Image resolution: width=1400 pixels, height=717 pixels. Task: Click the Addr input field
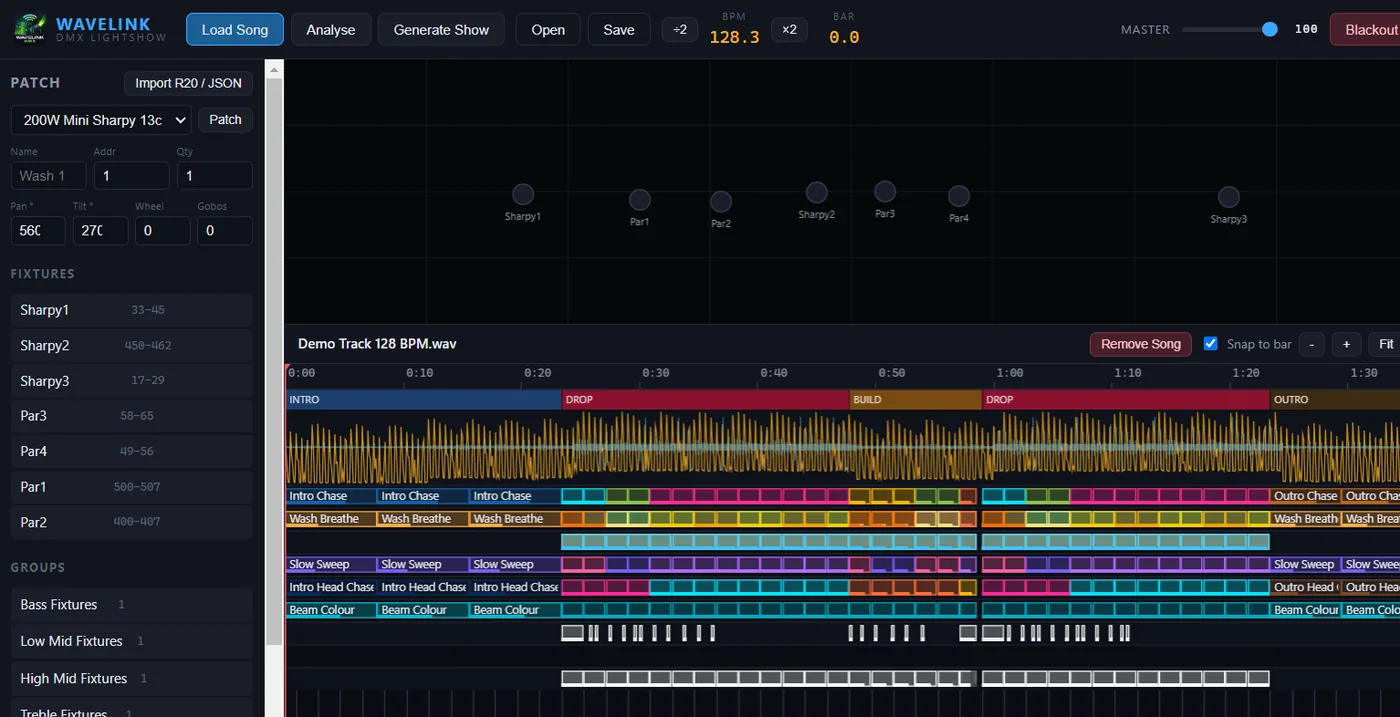(x=132, y=176)
